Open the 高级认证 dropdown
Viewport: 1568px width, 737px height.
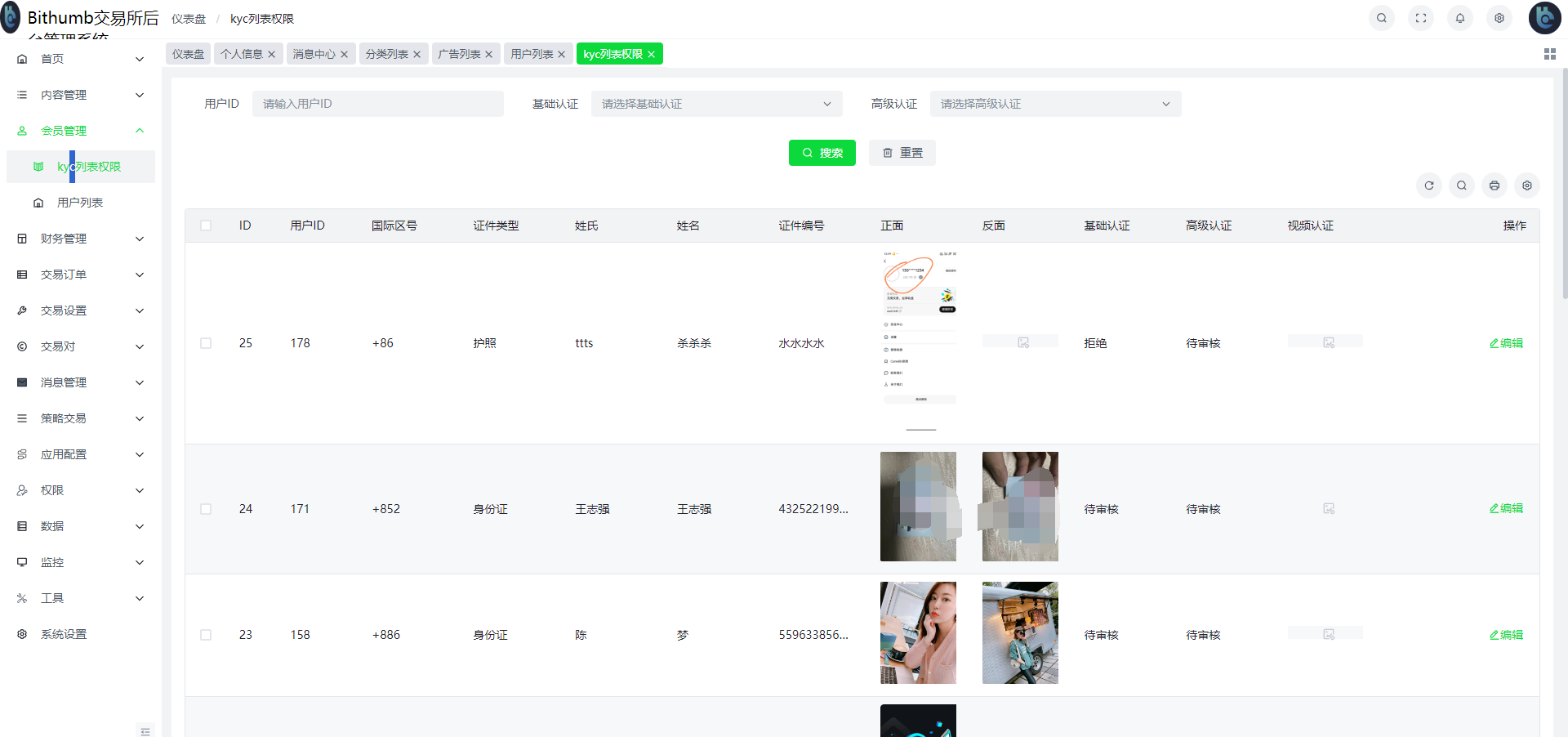(1055, 104)
